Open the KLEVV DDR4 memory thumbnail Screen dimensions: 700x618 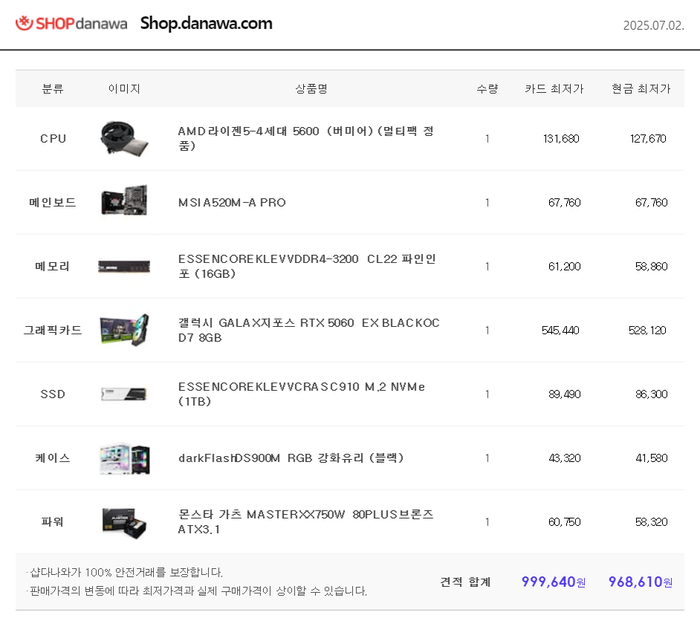click(x=124, y=267)
